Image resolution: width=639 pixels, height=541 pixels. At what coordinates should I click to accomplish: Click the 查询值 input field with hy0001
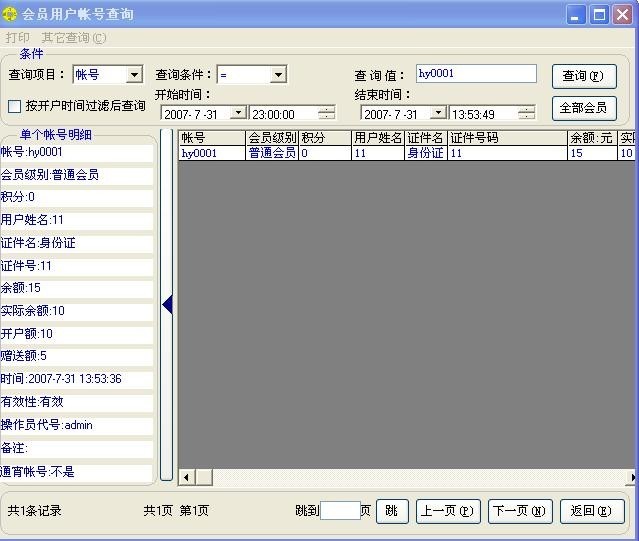point(476,74)
